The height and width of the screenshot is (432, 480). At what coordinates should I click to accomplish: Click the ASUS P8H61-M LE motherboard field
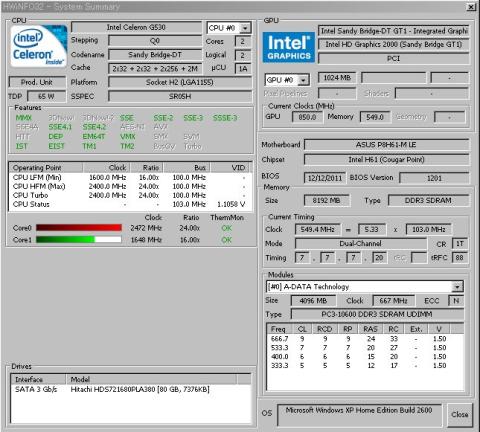click(x=387, y=145)
